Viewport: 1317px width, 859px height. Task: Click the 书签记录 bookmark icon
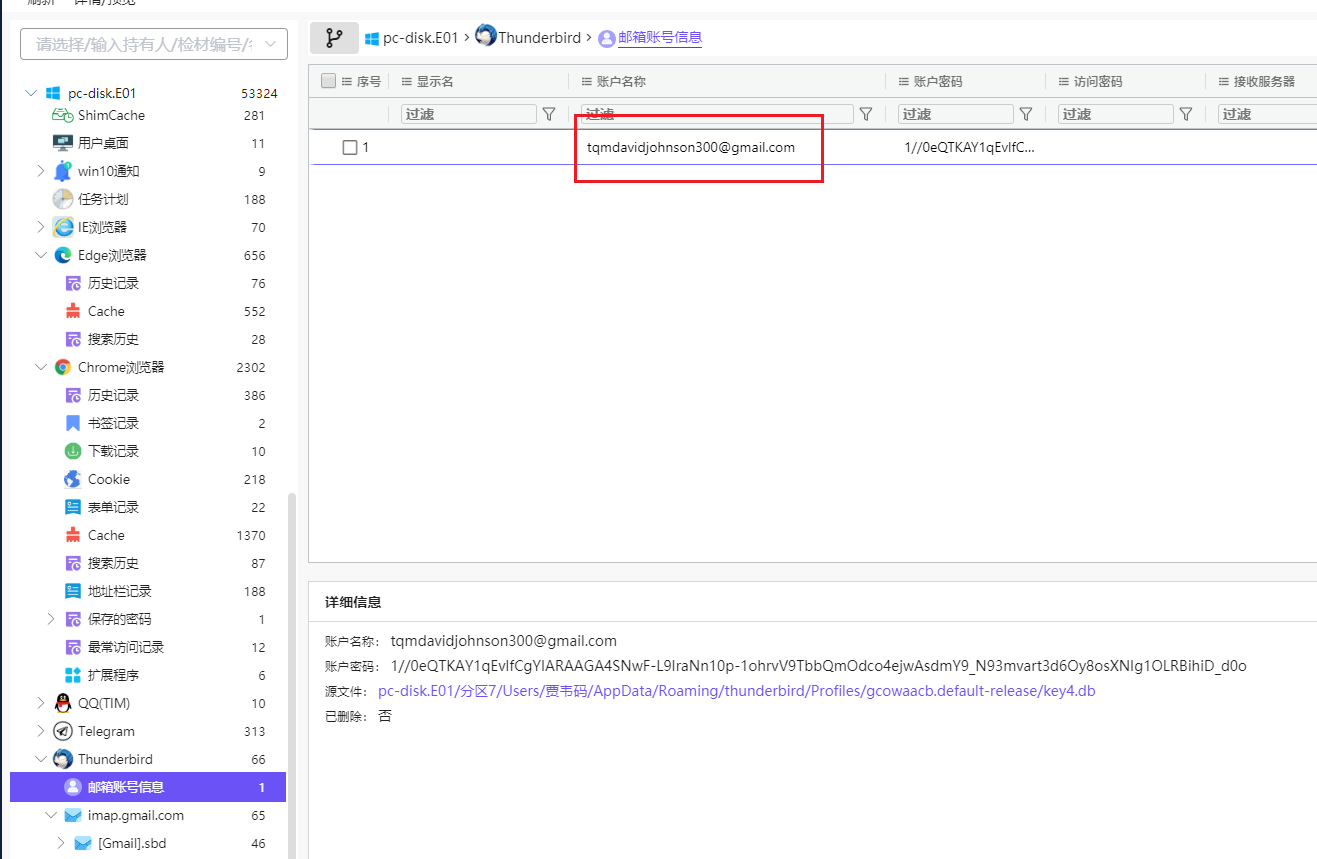pyautogui.click(x=73, y=423)
